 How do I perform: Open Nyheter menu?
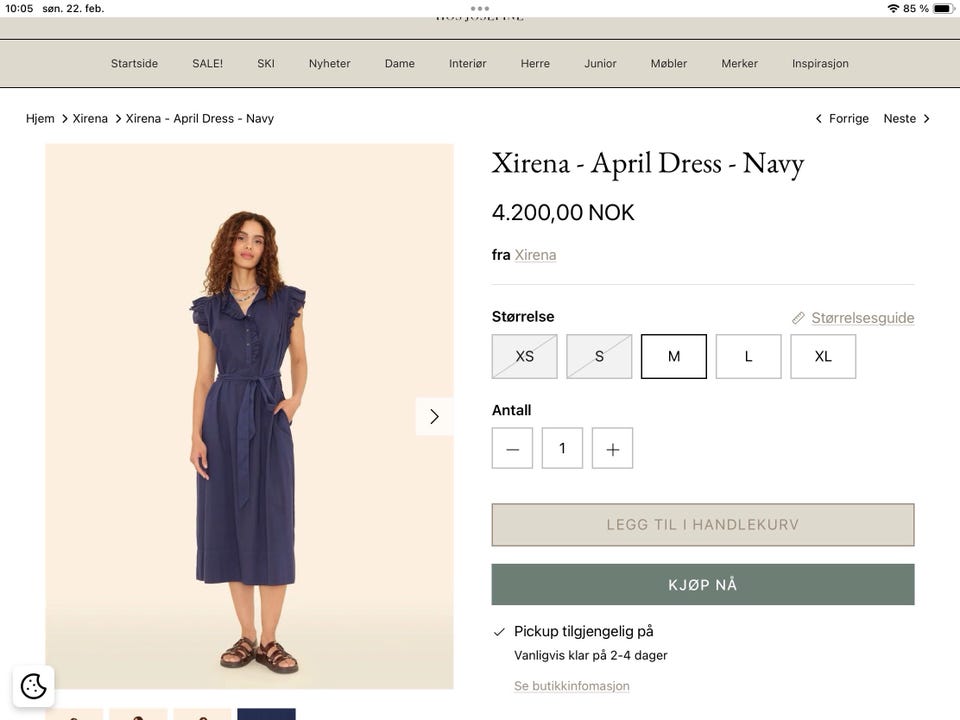[329, 64]
